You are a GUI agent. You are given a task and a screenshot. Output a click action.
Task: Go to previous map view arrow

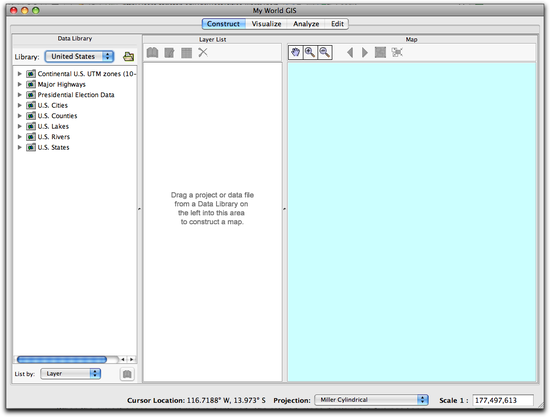350,53
